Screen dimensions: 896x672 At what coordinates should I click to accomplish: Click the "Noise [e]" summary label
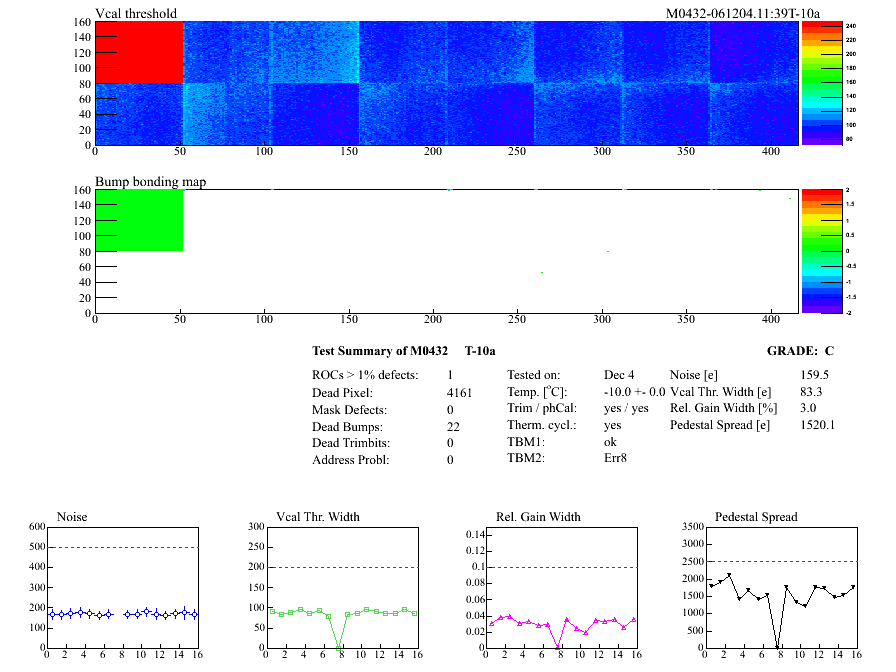click(694, 375)
